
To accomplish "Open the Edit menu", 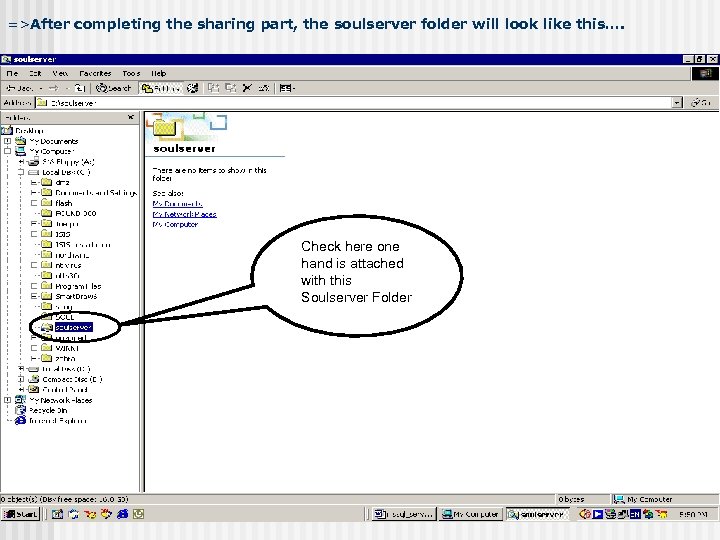I will pyautogui.click(x=35, y=73).
